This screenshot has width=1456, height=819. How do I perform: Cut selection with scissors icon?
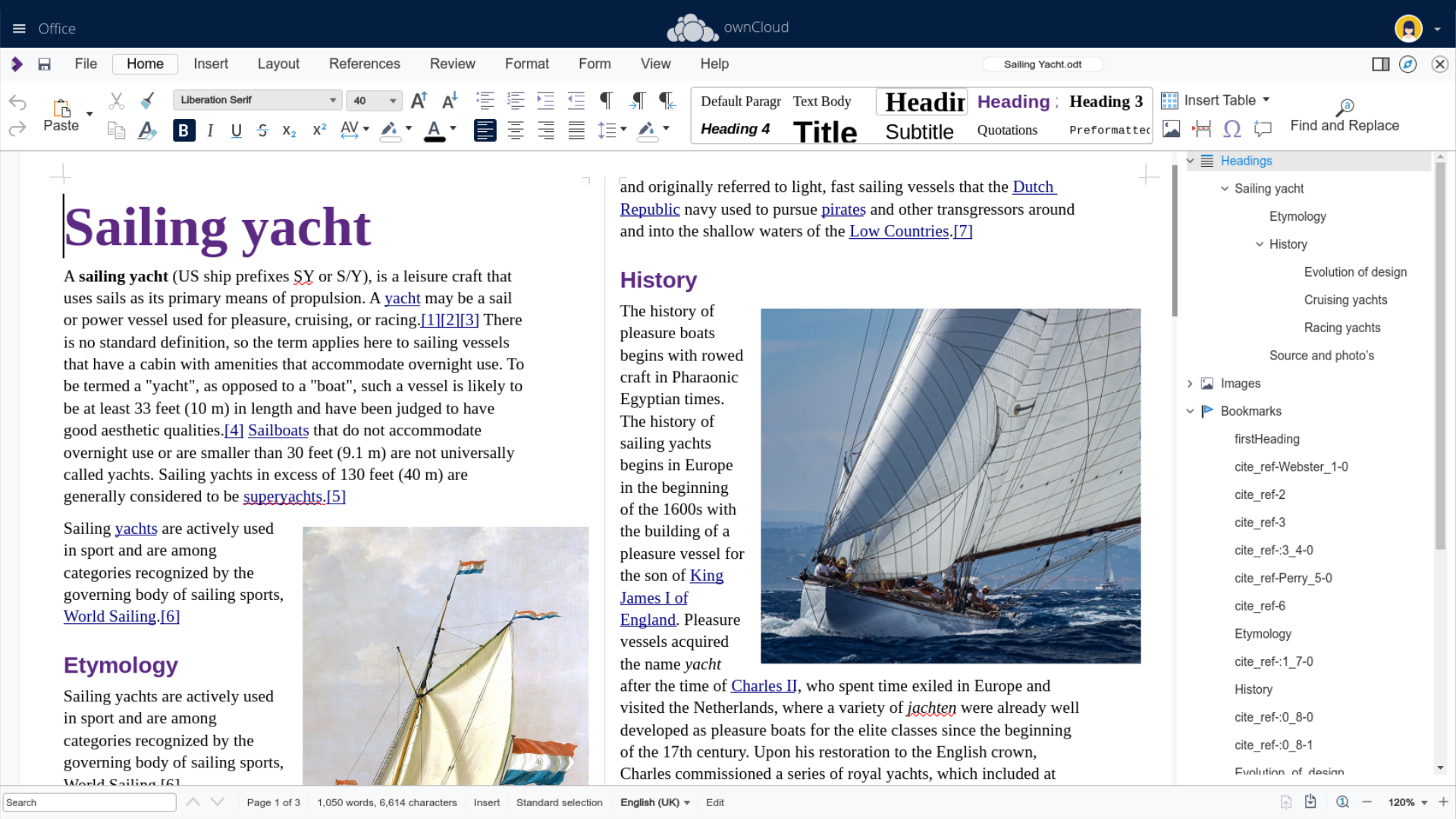(x=116, y=100)
